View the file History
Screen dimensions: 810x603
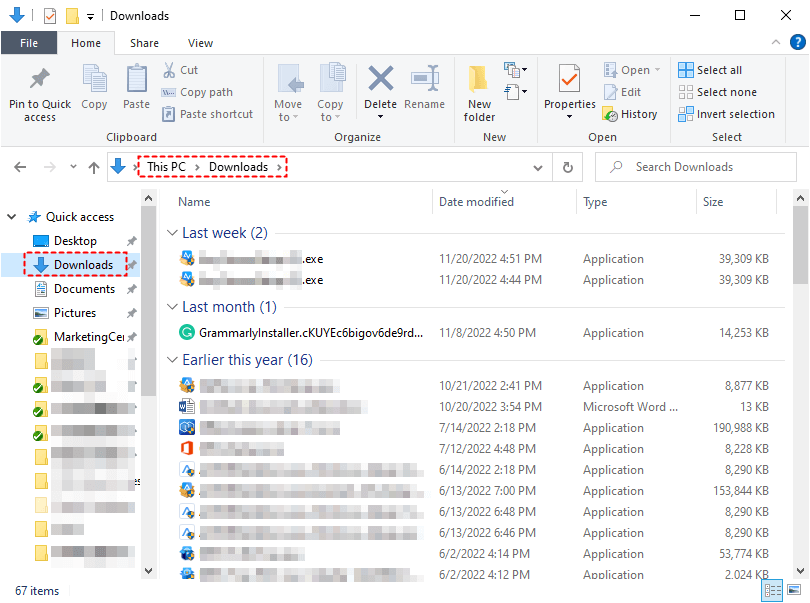[x=630, y=113]
